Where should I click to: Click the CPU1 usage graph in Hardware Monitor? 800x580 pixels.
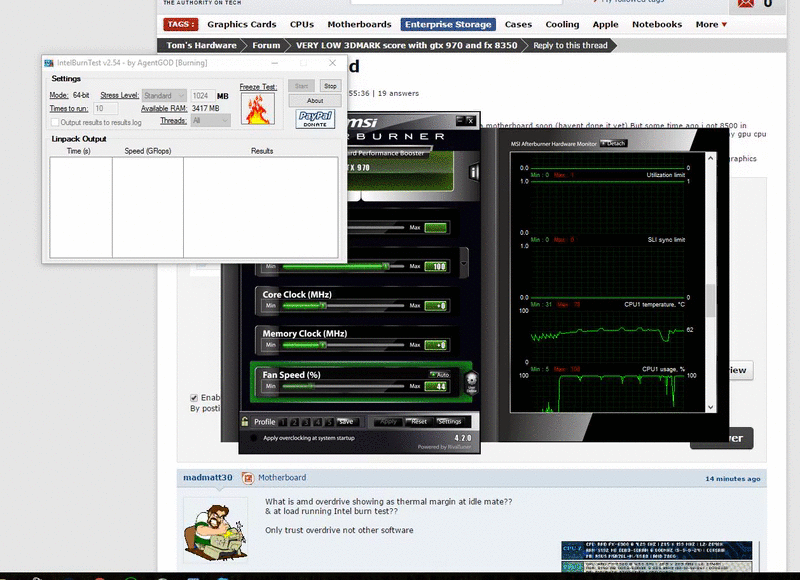[607, 392]
